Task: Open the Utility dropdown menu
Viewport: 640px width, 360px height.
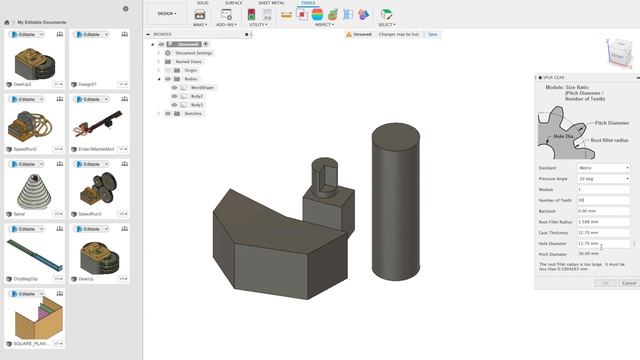Action: pos(259,24)
